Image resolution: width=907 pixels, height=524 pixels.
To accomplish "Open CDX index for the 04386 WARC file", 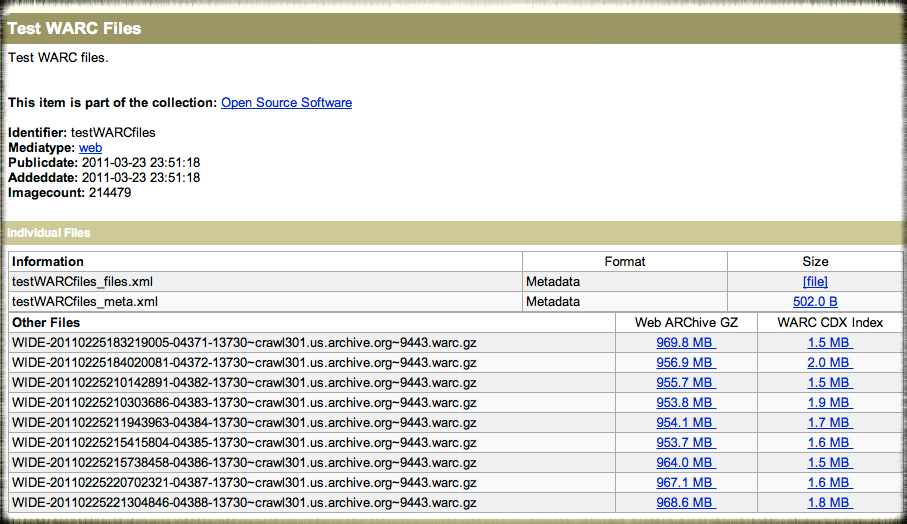I will [x=830, y=463].
